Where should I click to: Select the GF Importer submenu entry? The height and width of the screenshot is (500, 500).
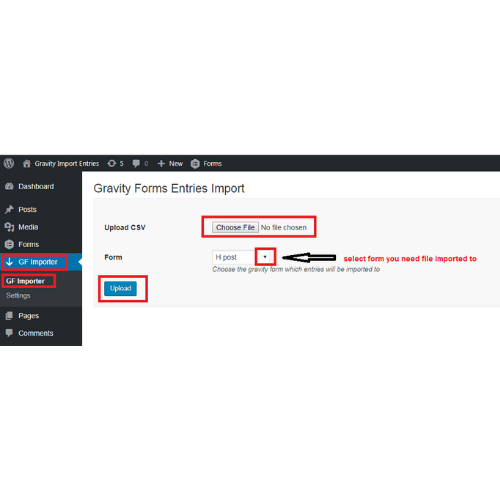pyautogui.click(x=25, y=281)
